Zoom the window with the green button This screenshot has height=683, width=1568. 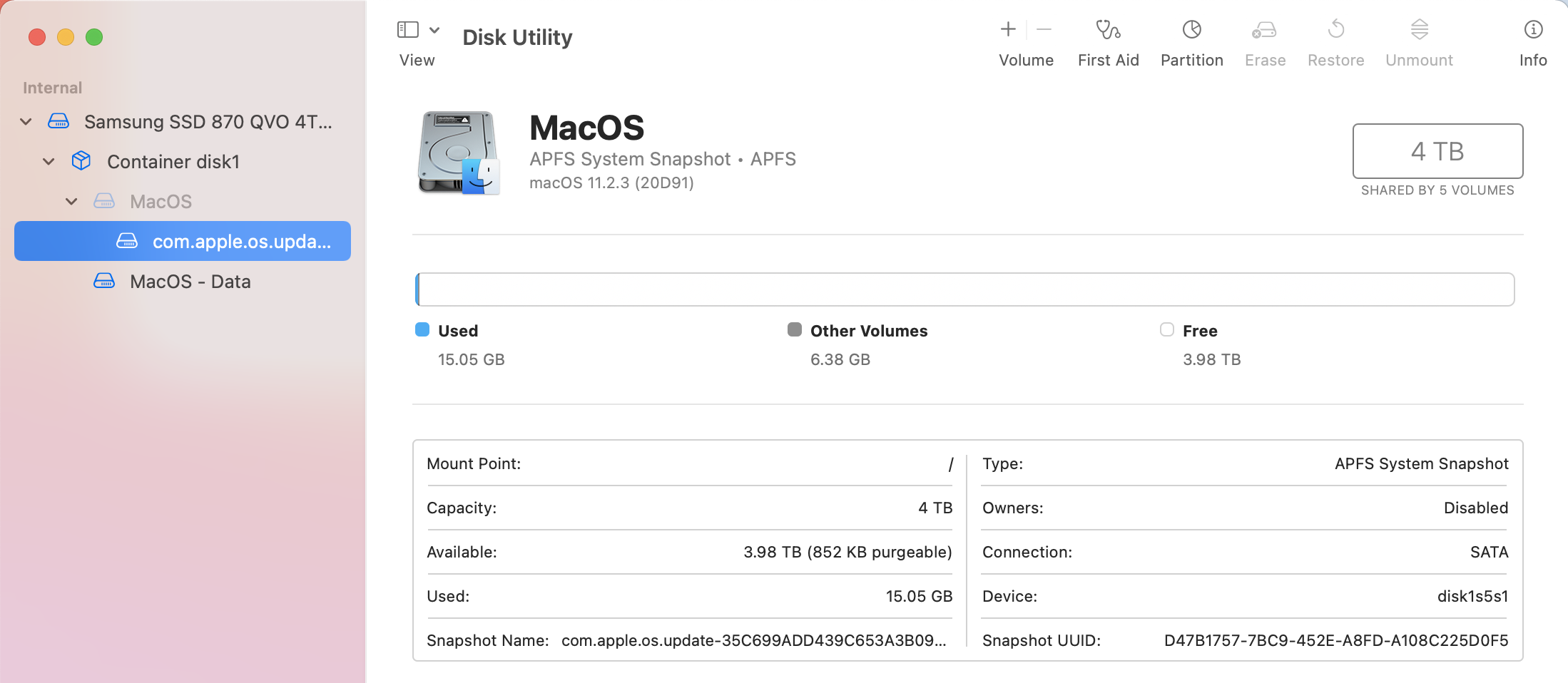(94, 37)
